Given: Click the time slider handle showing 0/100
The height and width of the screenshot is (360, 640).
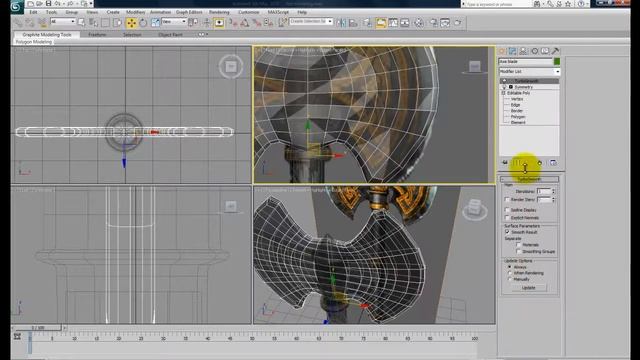Looking at the screenshot, I should pyautogui.click(x=38, y=328).
